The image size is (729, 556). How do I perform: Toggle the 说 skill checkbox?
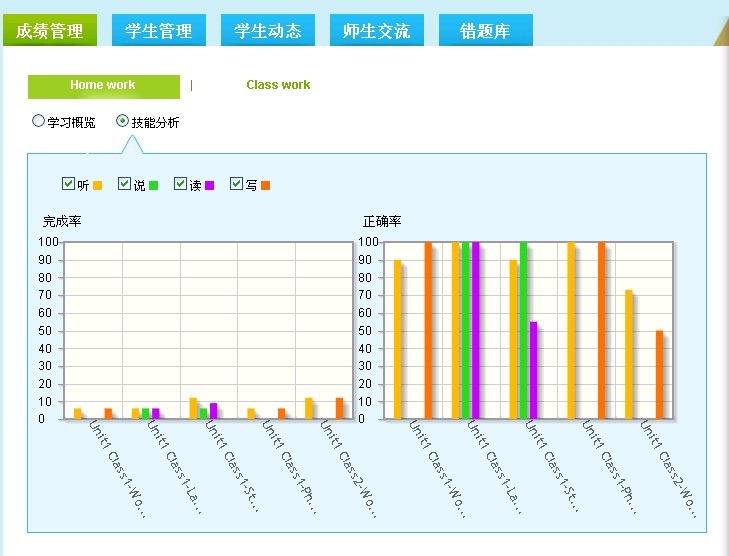125,184
